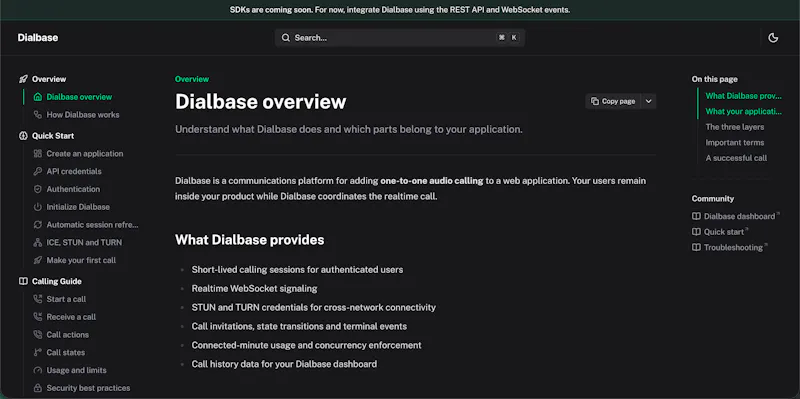Click the copy icon in Copy page button

coord(594,101)
